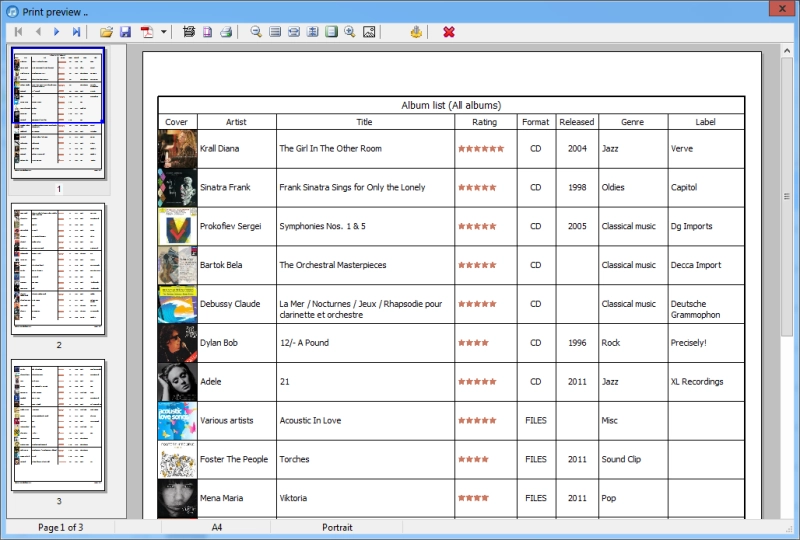The width and height of the screenshot is (800, 540).
Task: Click the Rating column header
Action: (485, 122)
